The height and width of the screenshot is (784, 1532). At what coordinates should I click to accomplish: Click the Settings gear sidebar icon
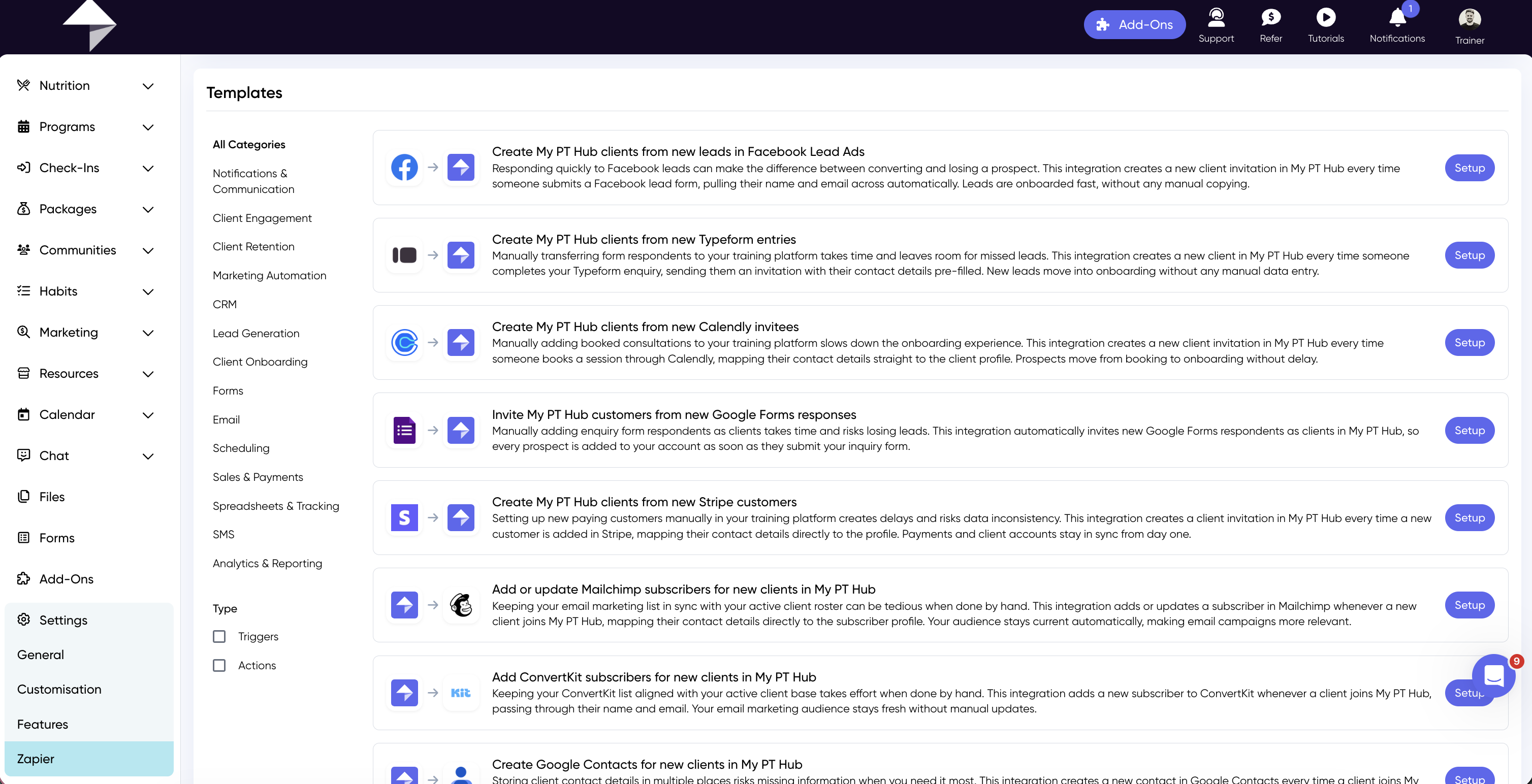[24, 619]
